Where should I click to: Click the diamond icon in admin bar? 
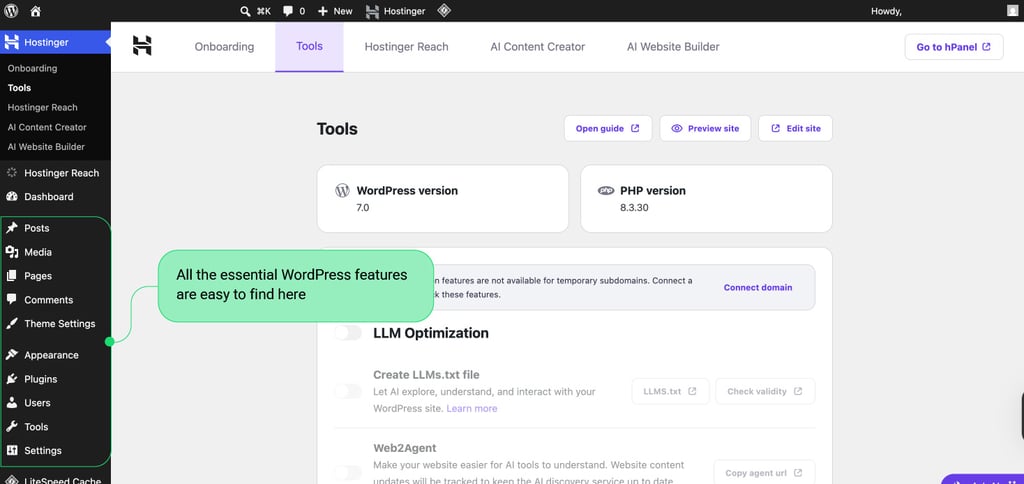(x=444, y=10)
